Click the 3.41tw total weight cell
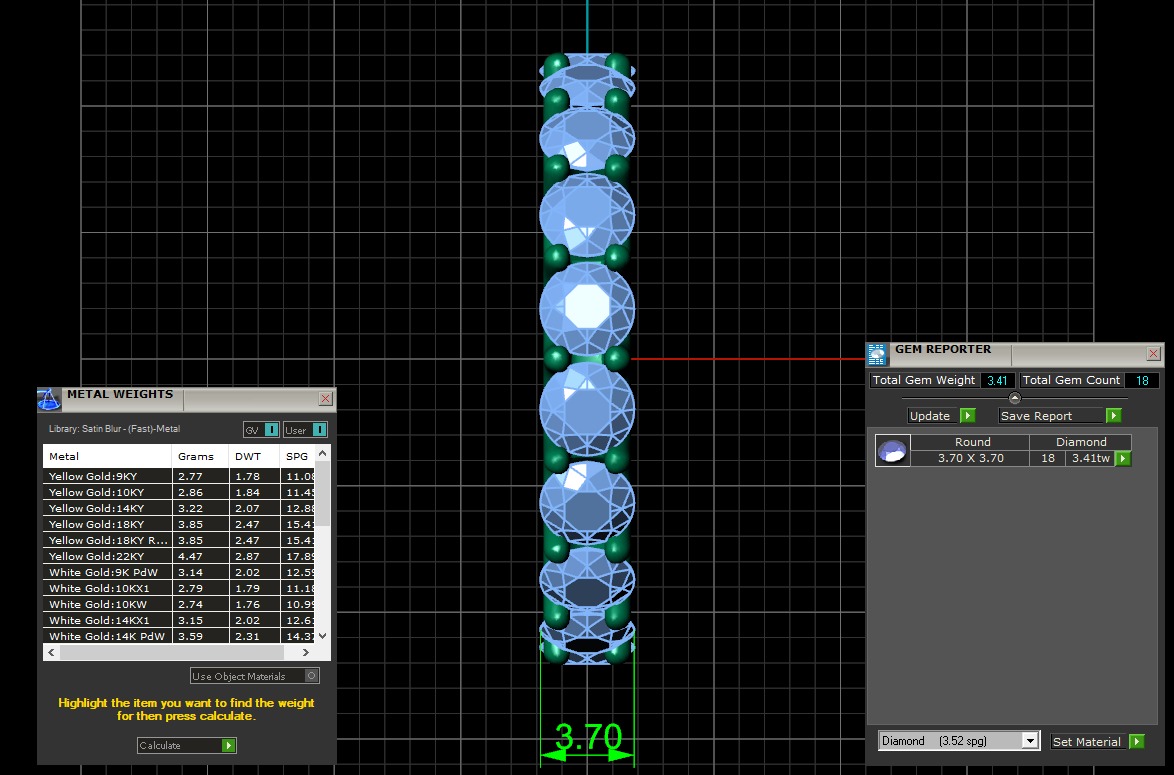Image resolution: width=1174 pixels, height=775 pixels. pyautogui.click(x=1090, y=458)
